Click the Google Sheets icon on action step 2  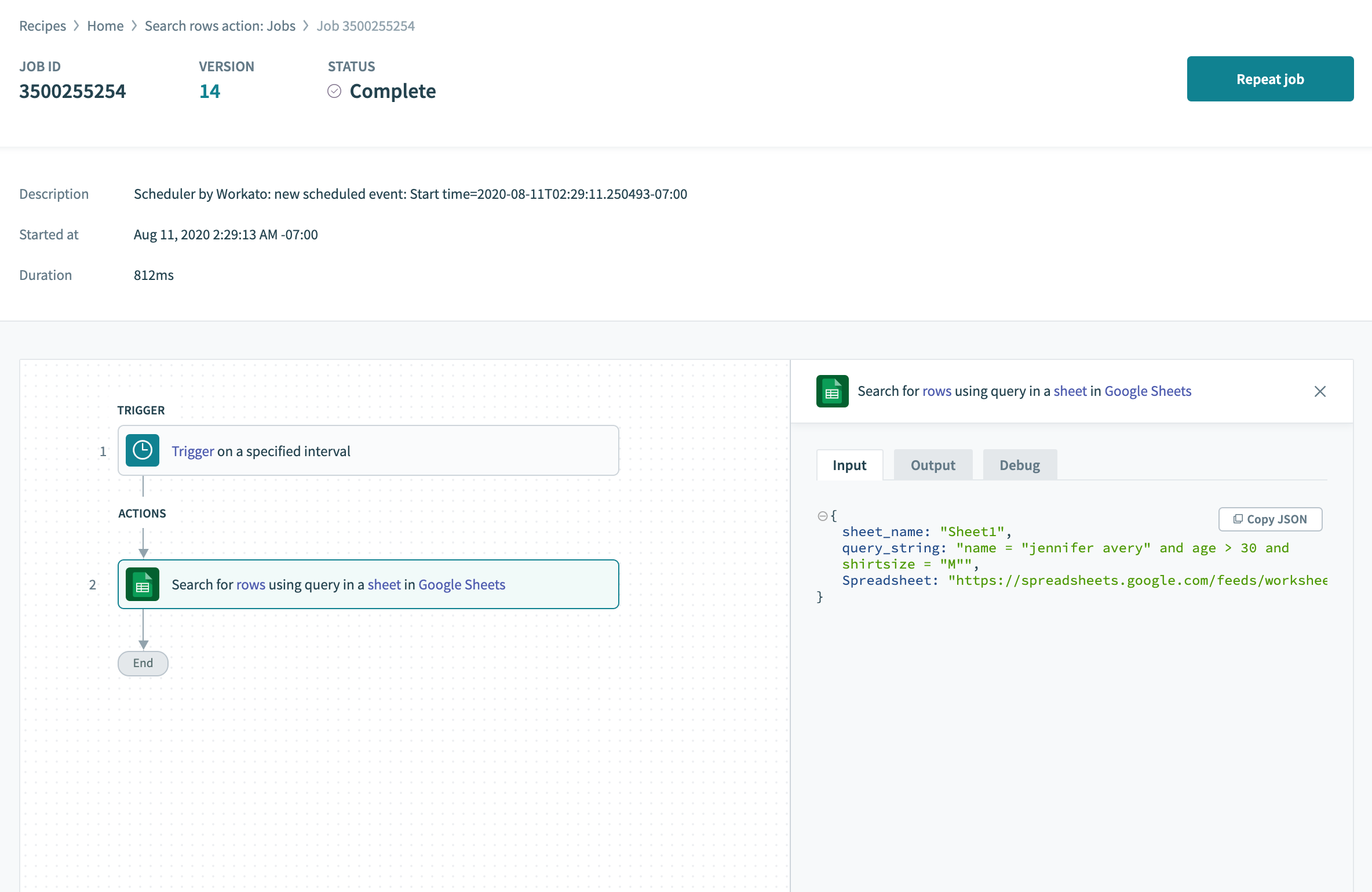coord(142,584)
